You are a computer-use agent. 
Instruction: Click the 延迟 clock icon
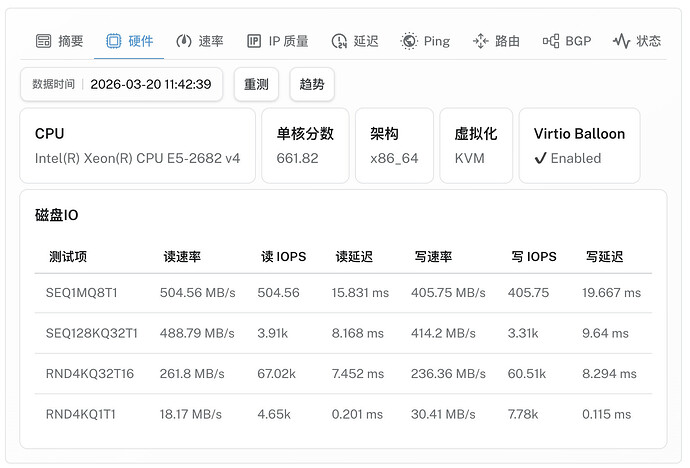[x=339, y=41]
